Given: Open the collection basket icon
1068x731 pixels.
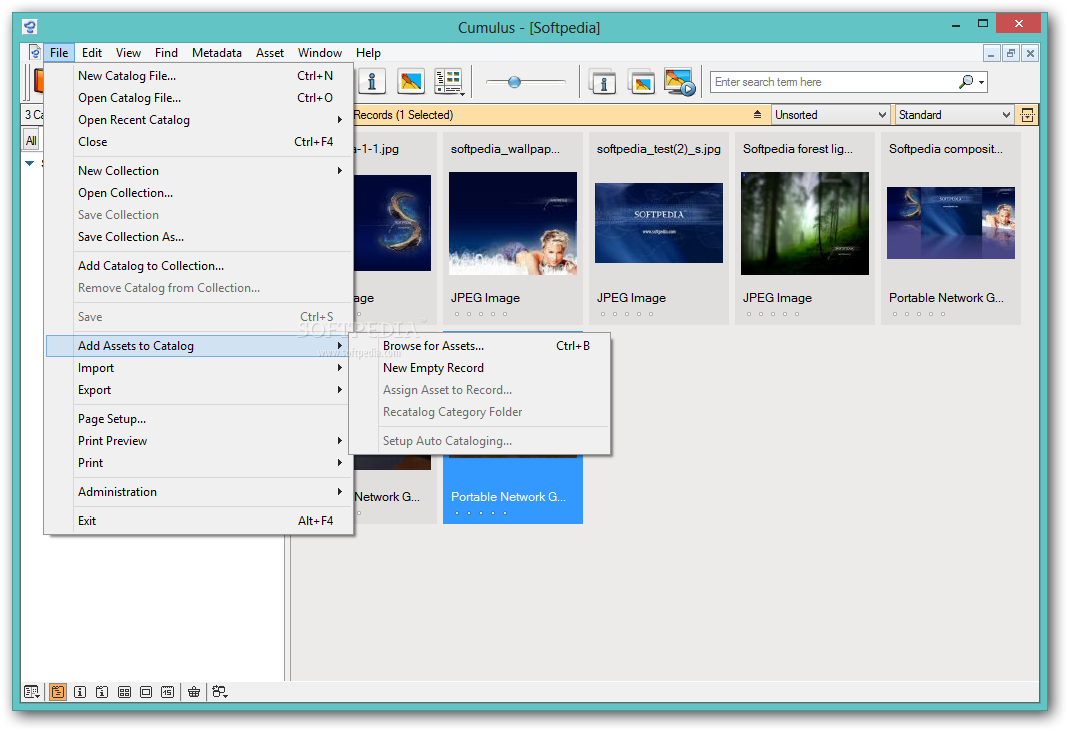Looking at the screenshot, I should pos(194,691).
